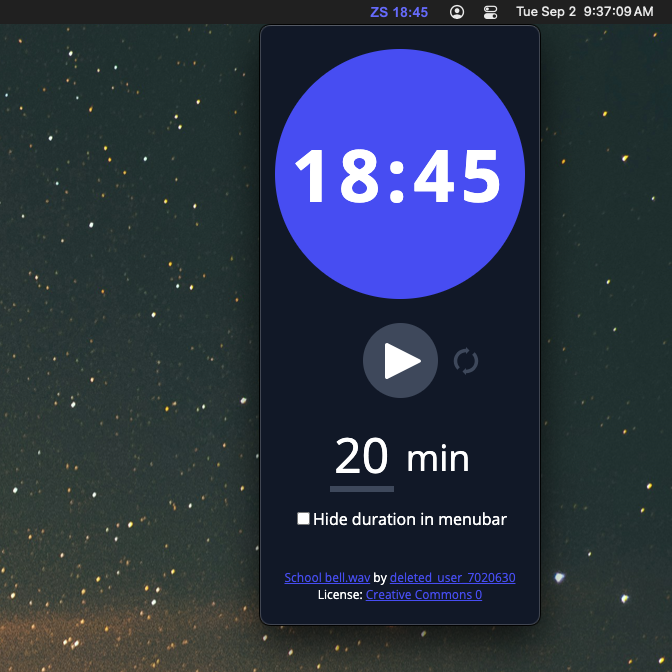Click the date and time in menu bar

point(585,12)
